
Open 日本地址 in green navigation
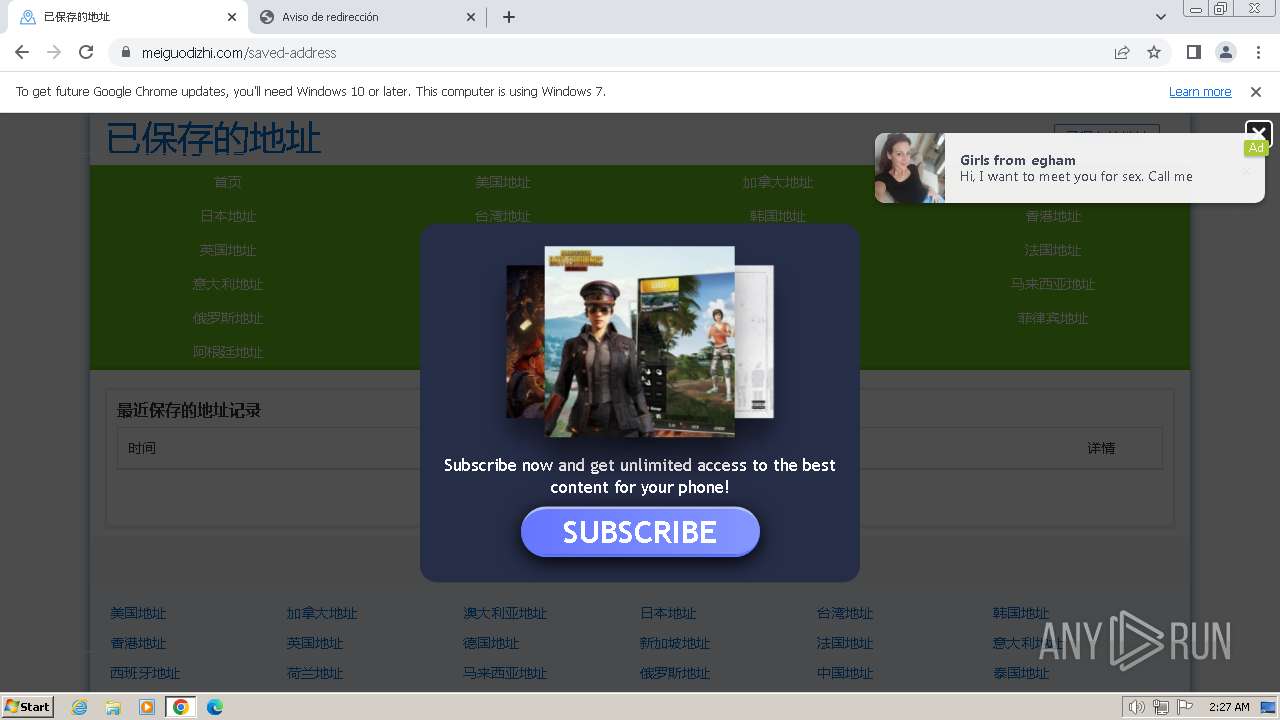228,216
